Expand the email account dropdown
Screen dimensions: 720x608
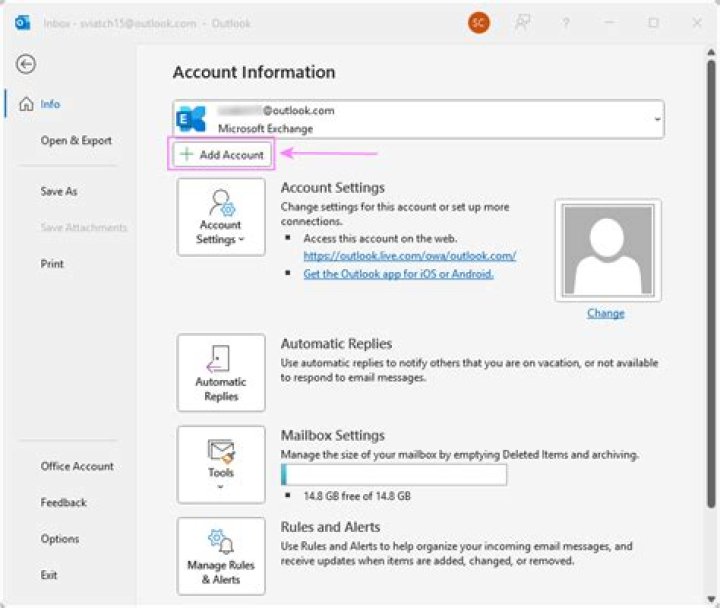coord(657,119)
